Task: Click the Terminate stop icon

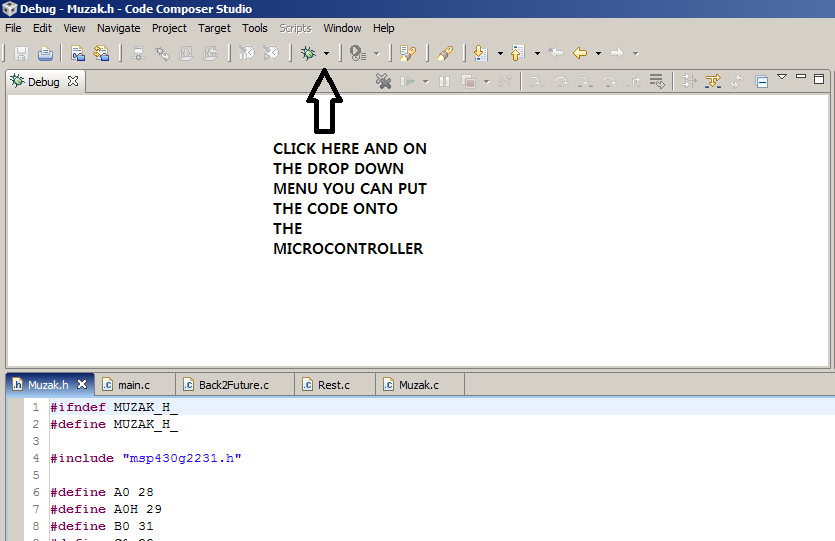Action: (x=469, y=81)
